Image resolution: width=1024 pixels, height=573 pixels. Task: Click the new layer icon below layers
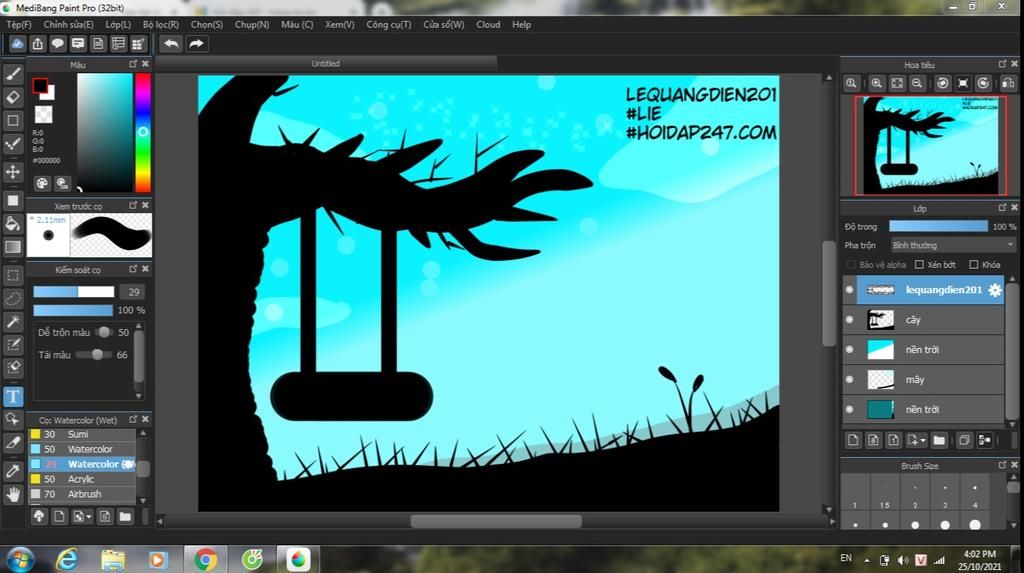coord(853,440)
